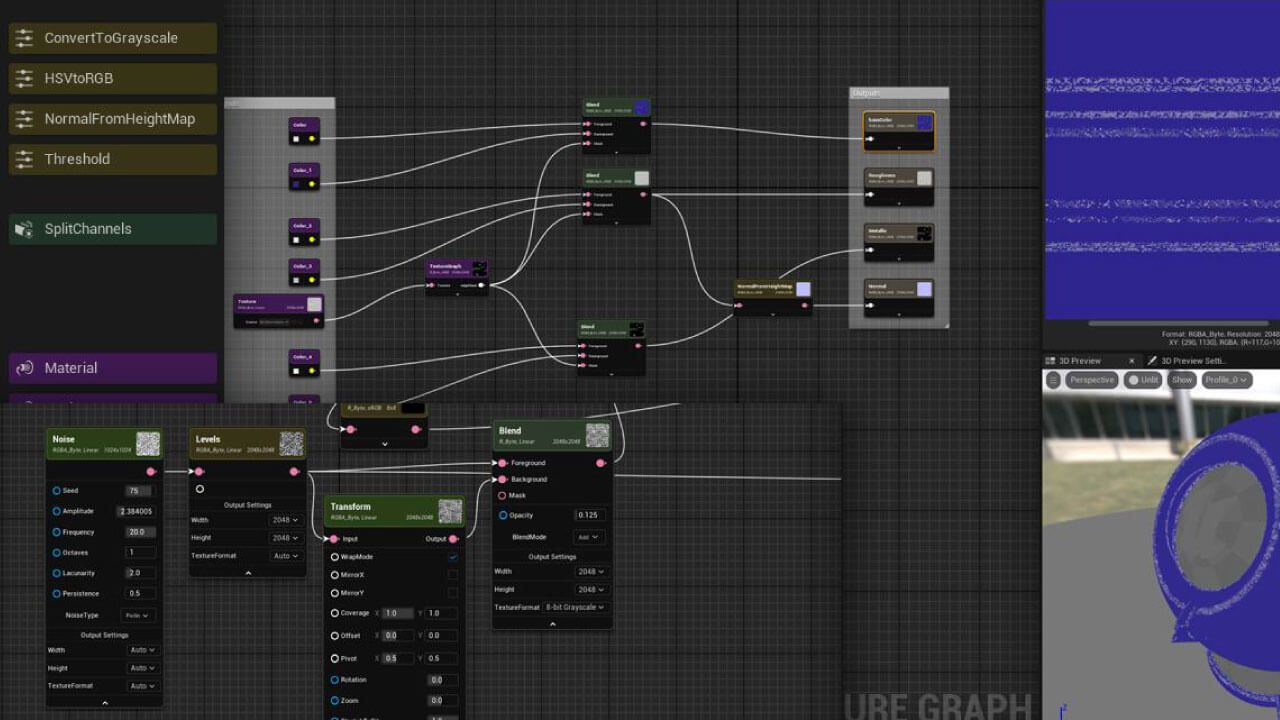Click the Levels node thumbnail preview
This screenshot has width=1280, height=720.
(x=291, y=444)
